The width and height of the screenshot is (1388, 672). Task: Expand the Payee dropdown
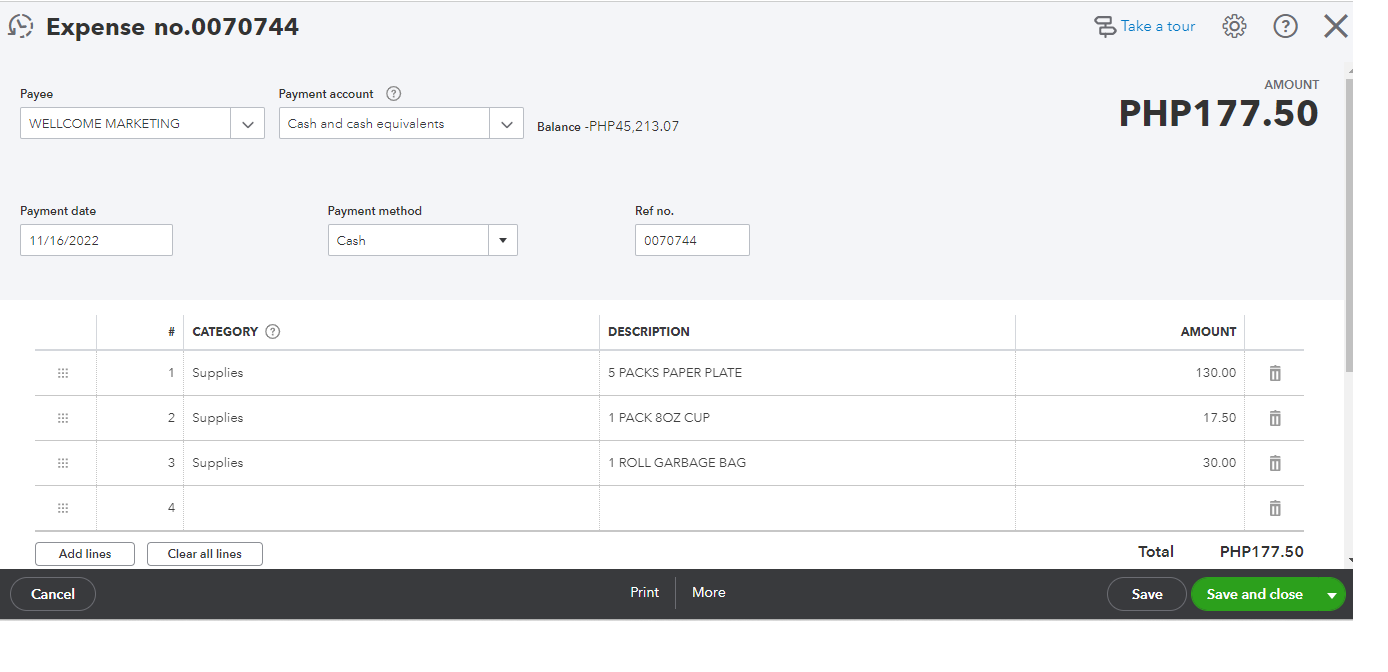[247, 124]
